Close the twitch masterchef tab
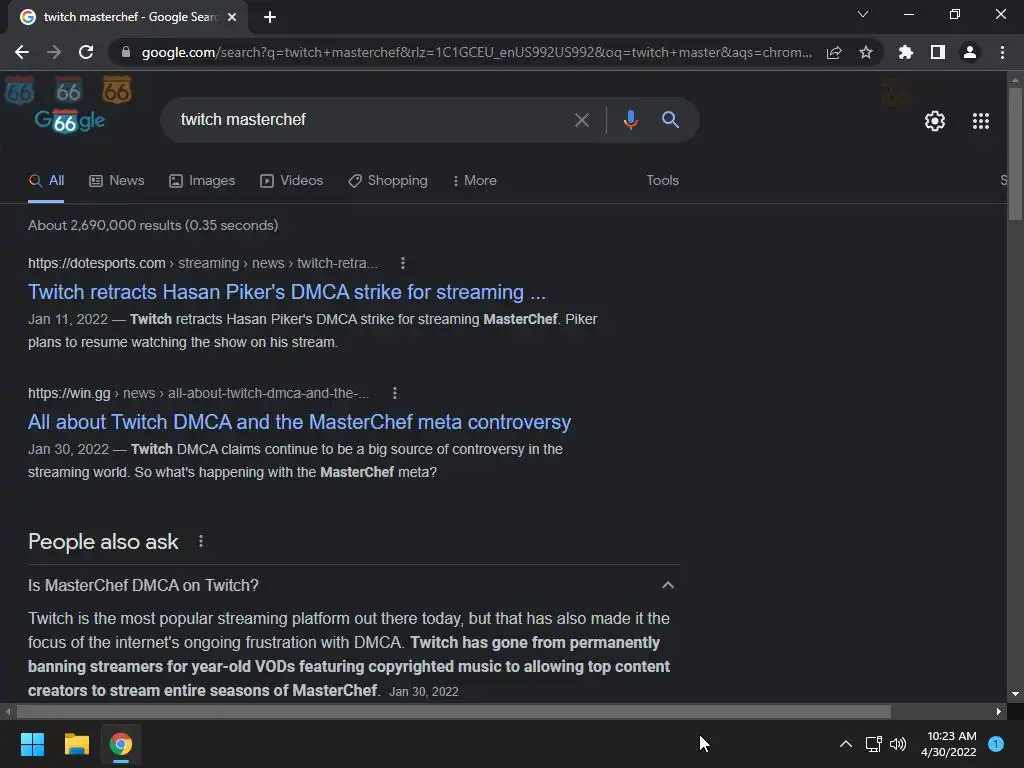This screenshot has width=1024, height=768. pos(232,17)
